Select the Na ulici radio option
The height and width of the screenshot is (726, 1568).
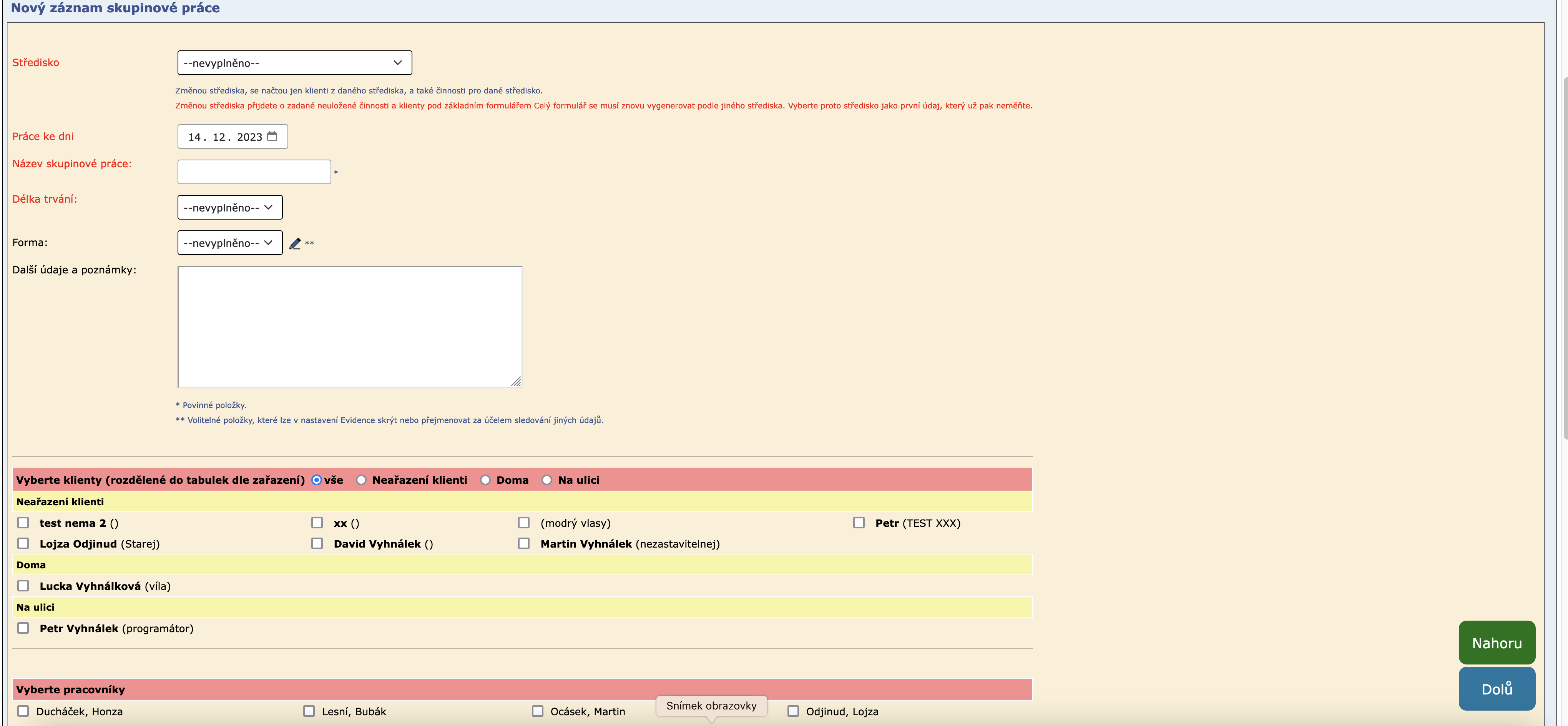pyautogui.click(x=546, y=480)
